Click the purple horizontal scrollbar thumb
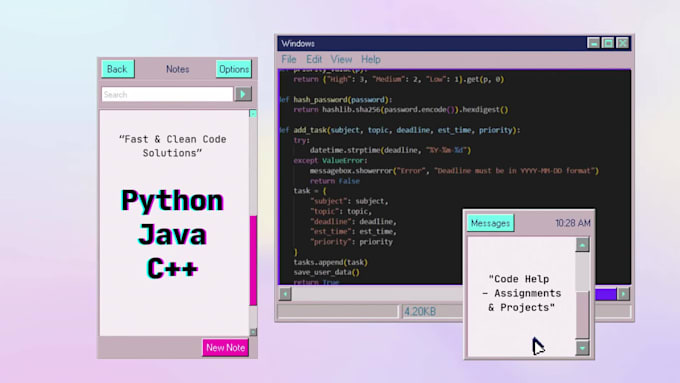 click(x=605, y=294)
